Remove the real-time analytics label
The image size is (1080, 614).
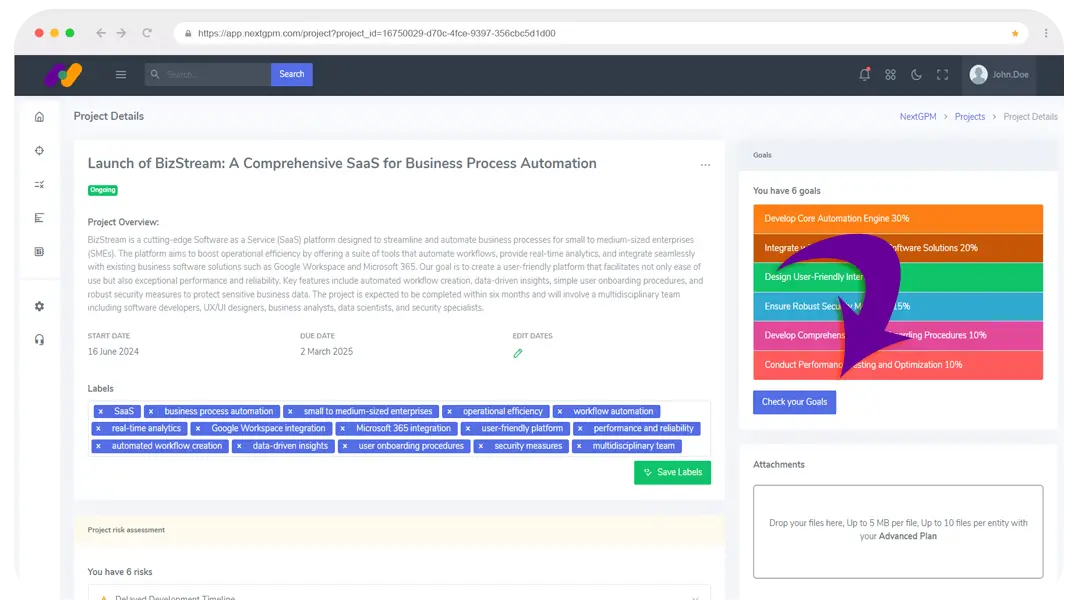point(98,429)
